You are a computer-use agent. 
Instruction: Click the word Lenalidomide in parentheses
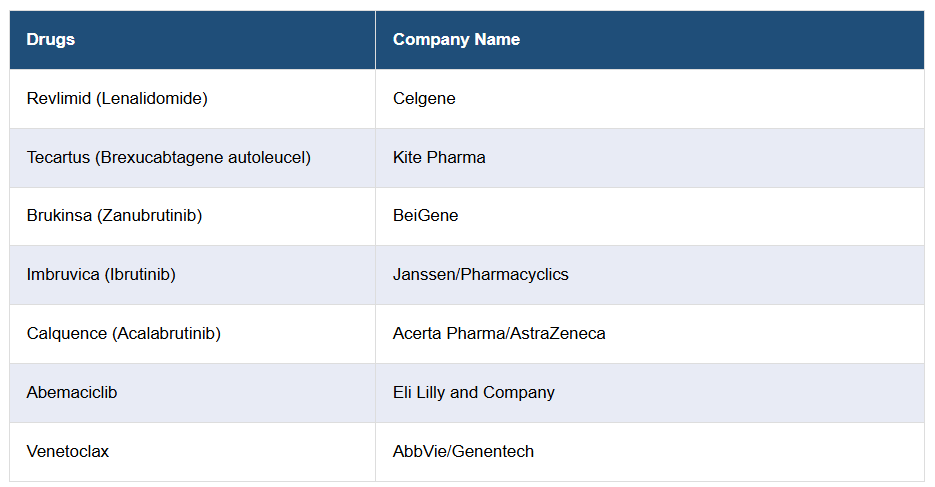pos(152,99)
